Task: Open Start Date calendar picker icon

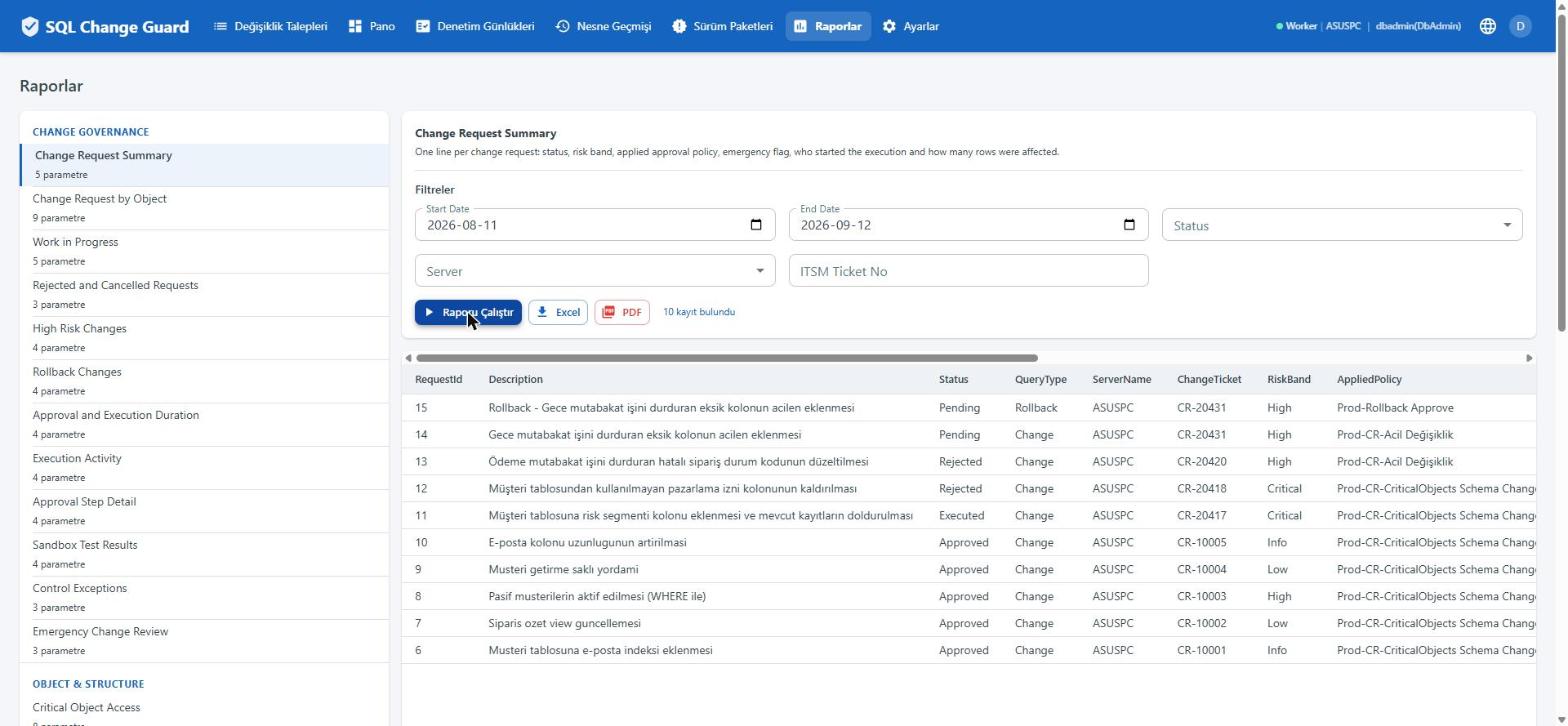Action: [x=756, y=225]
